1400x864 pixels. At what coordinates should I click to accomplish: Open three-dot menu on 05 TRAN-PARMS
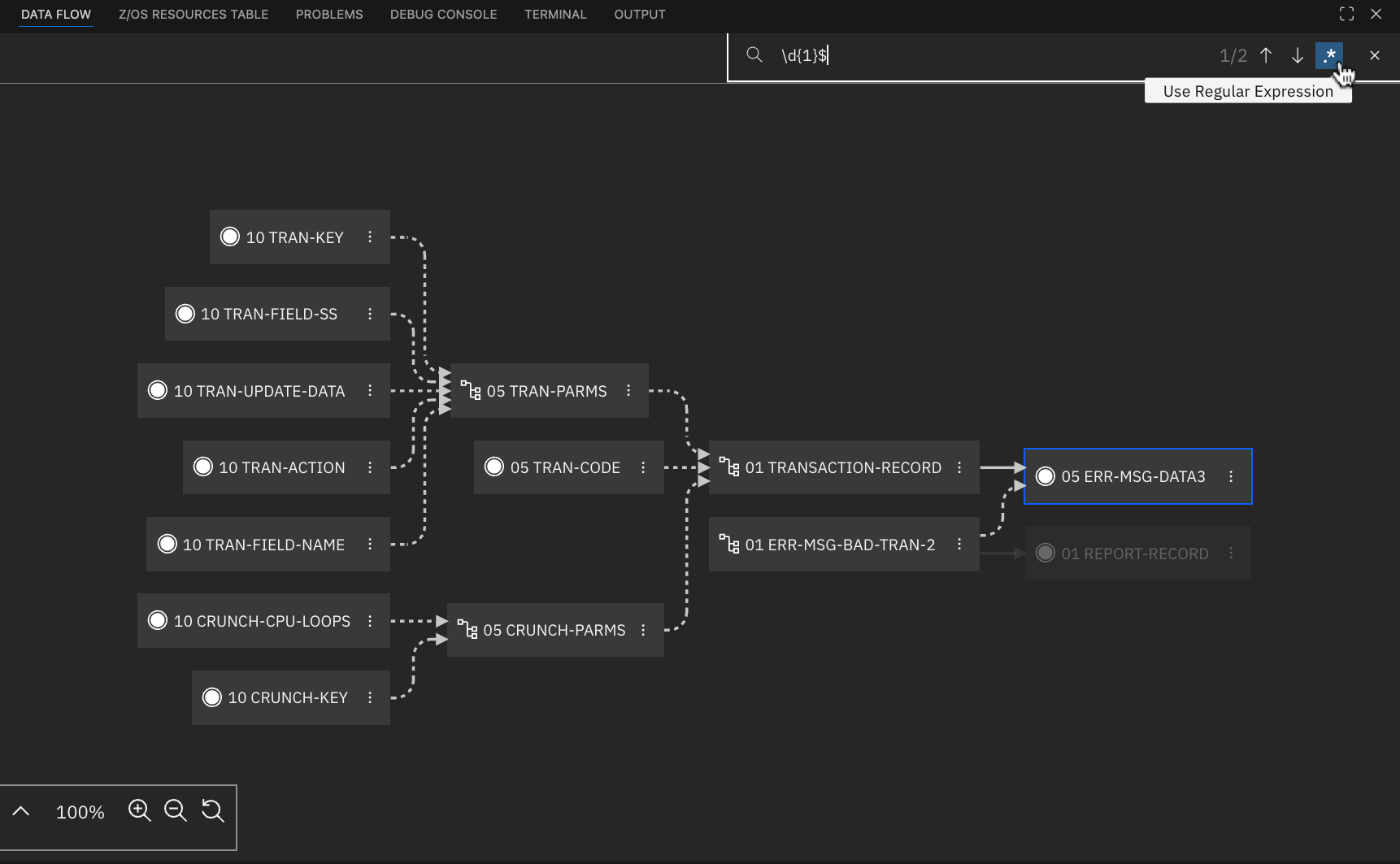pos(628,391)
